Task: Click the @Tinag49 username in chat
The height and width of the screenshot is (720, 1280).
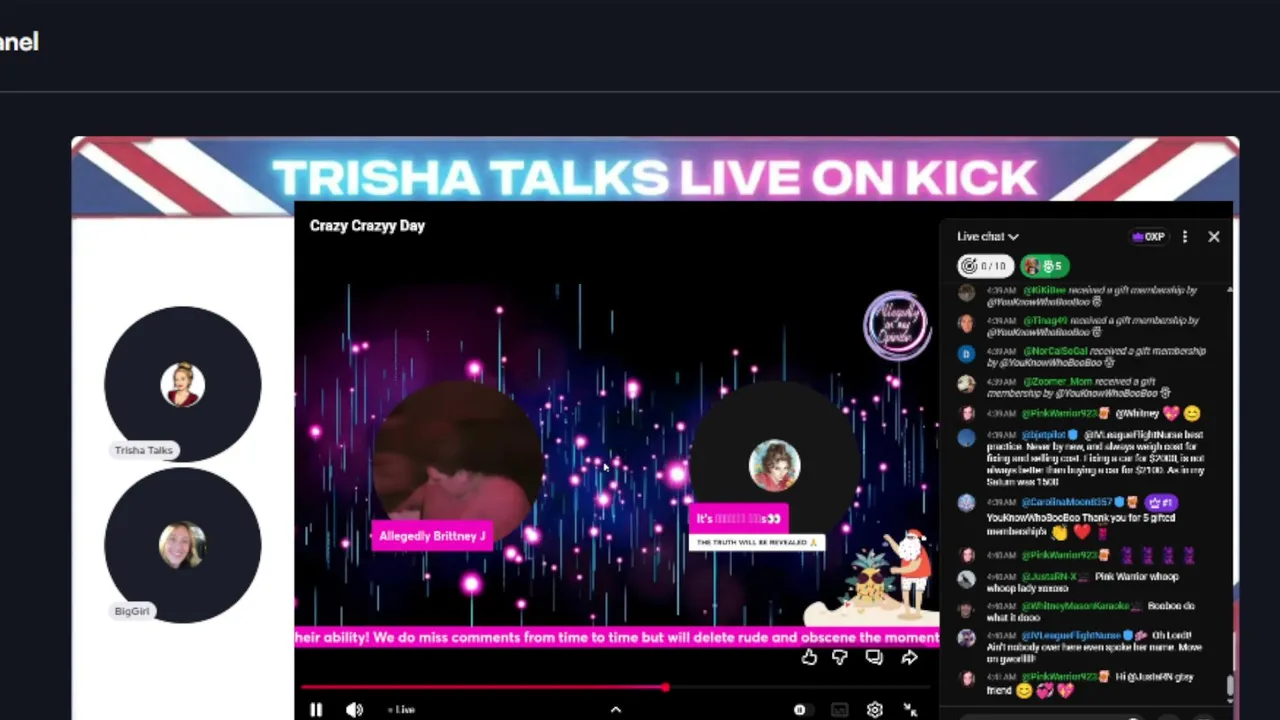Action: [x=1045, y=320]
